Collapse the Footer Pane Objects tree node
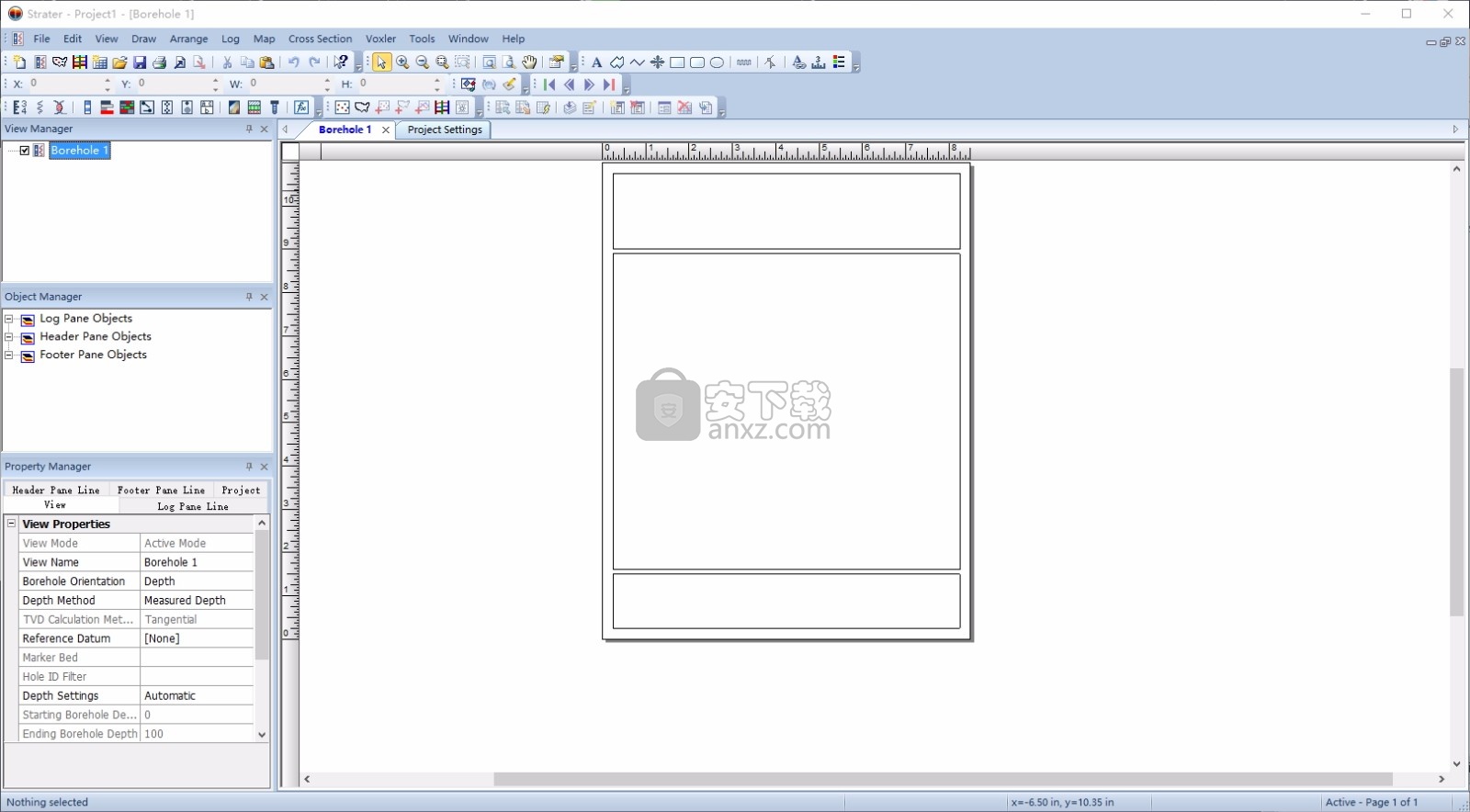 click(9, 355)
